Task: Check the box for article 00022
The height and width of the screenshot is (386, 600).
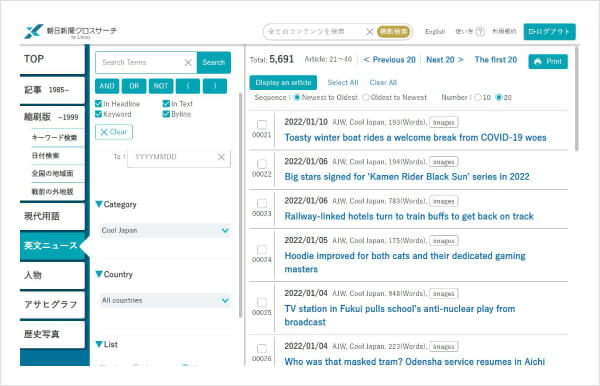Action: point(262,164)
